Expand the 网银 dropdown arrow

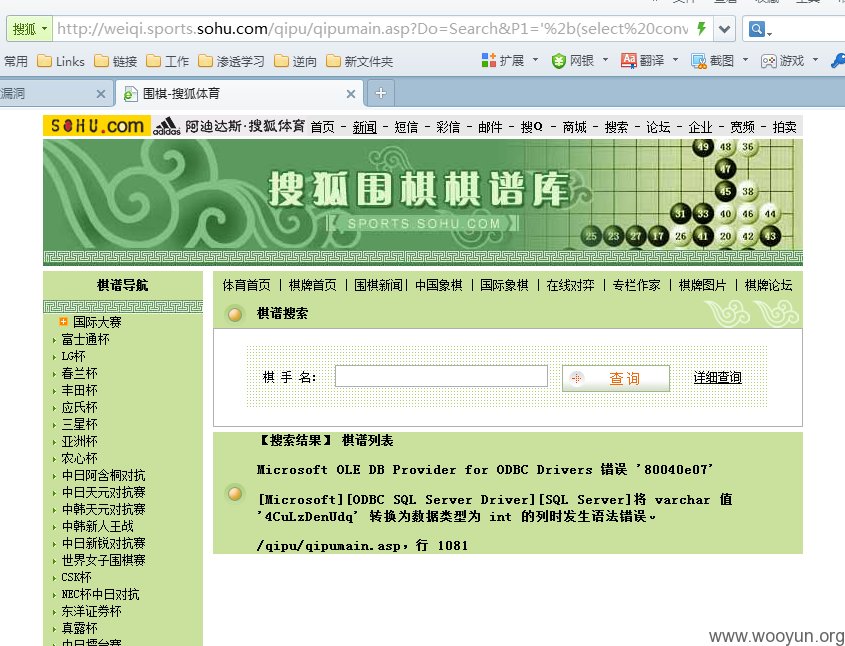605,60
